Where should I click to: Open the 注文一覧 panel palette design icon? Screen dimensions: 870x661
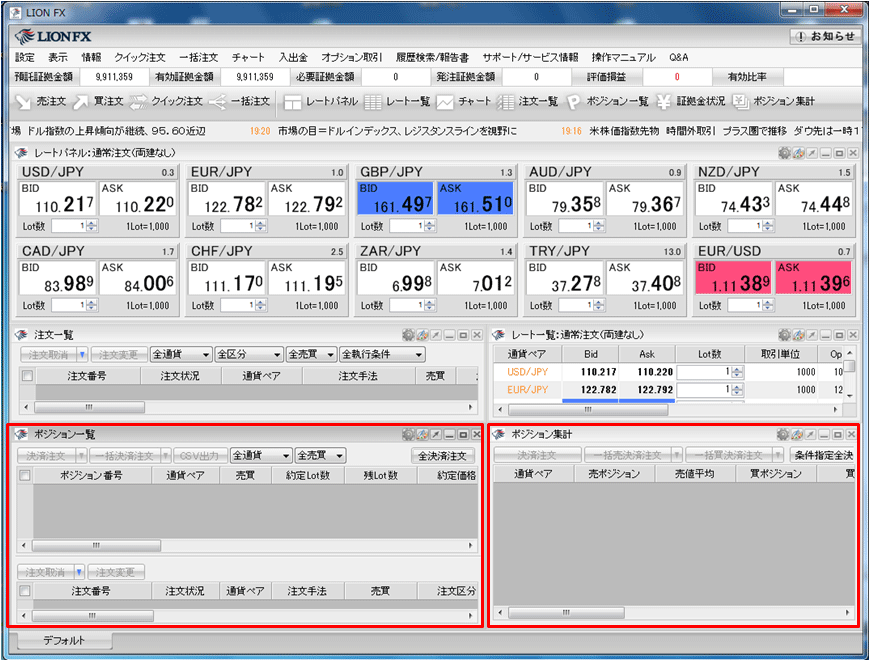(x=422, y=335)
